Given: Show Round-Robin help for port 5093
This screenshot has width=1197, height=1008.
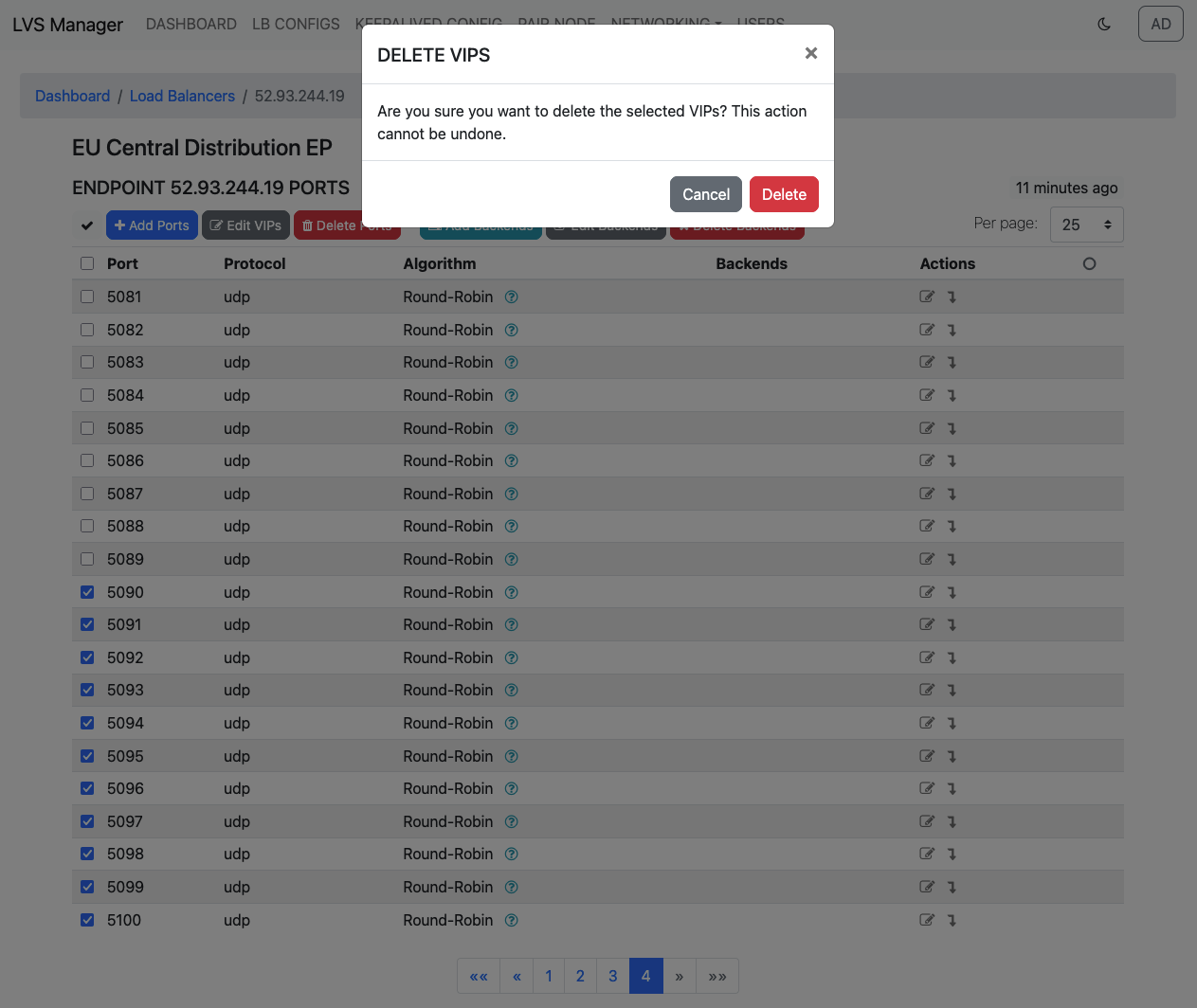Looking at the screenshot, I should pos(511,690).
